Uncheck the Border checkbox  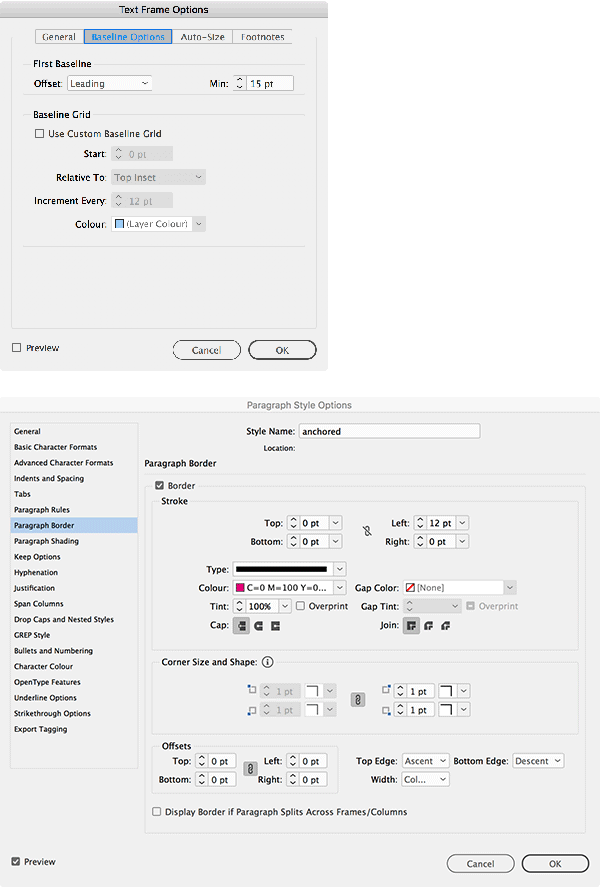159,486
